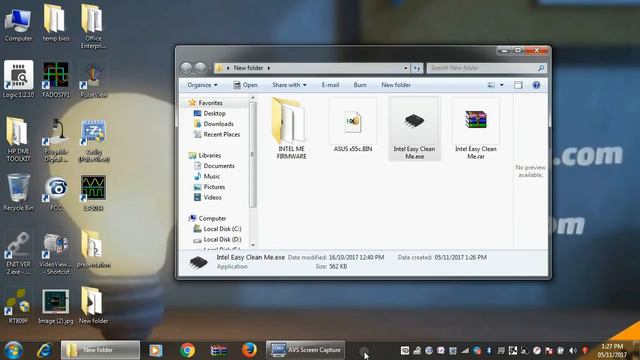The width and height of the screenshot is (640, 360).
Task: Select the Intel Easy Clean Me.rar archive
Action: pos(476,129)
